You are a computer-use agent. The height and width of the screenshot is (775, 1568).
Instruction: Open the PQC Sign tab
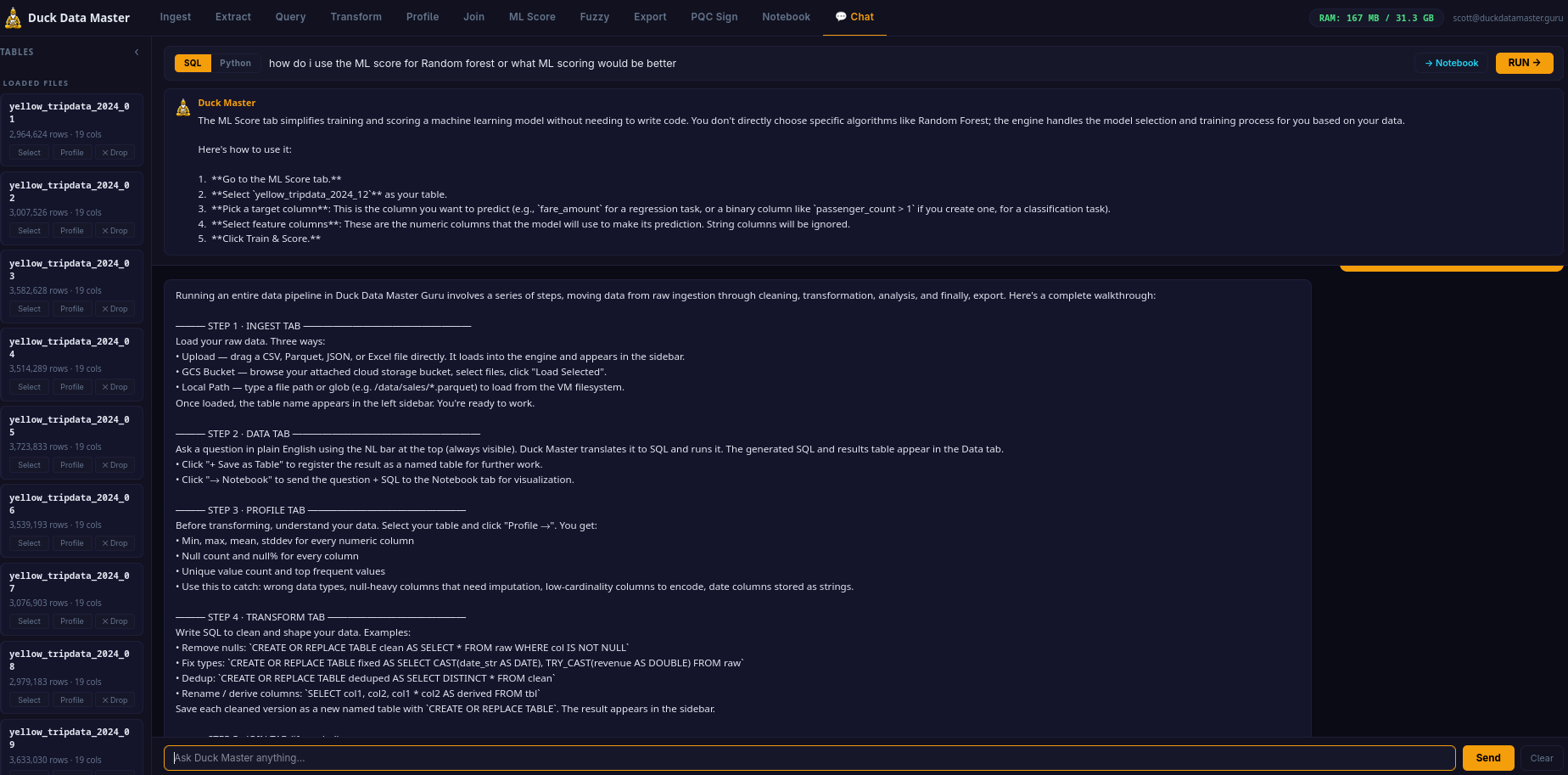(x=714, y=17)
